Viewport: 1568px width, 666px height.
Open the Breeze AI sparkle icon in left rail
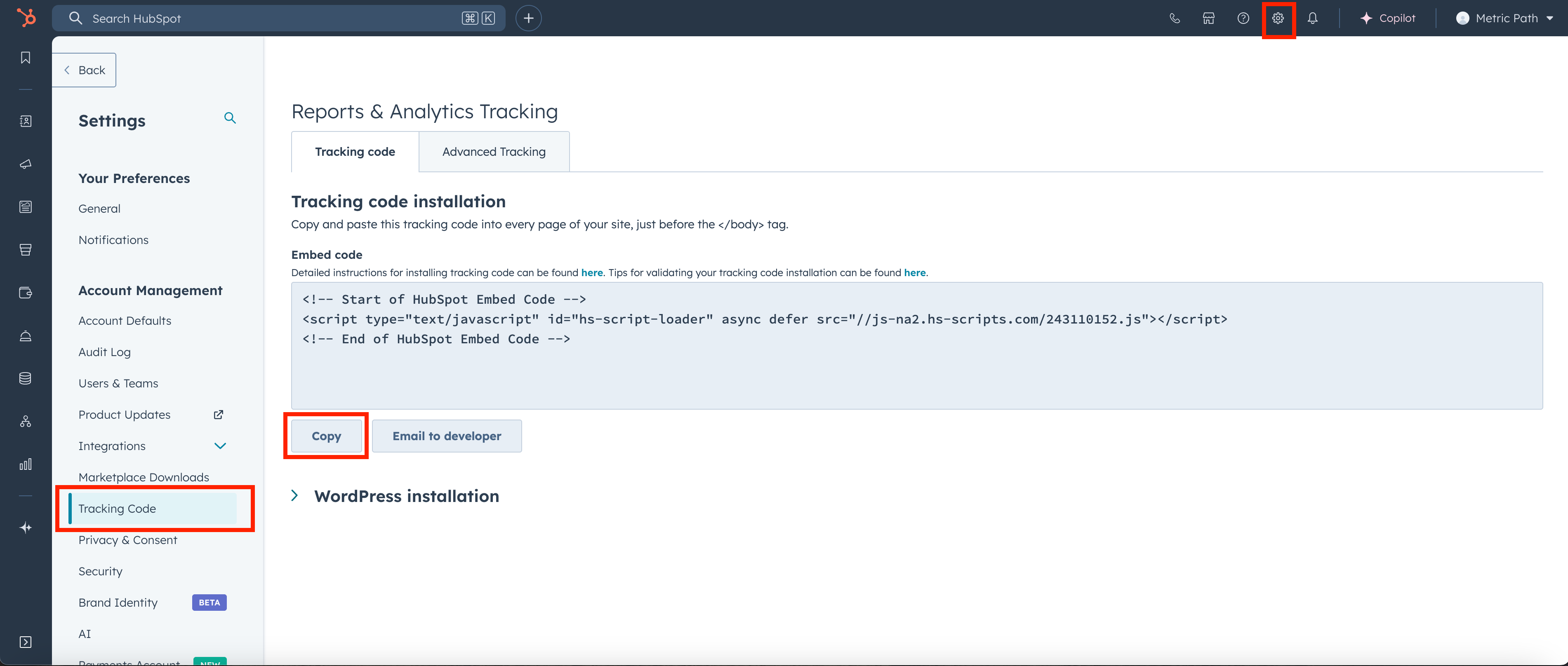click(26, 528)
